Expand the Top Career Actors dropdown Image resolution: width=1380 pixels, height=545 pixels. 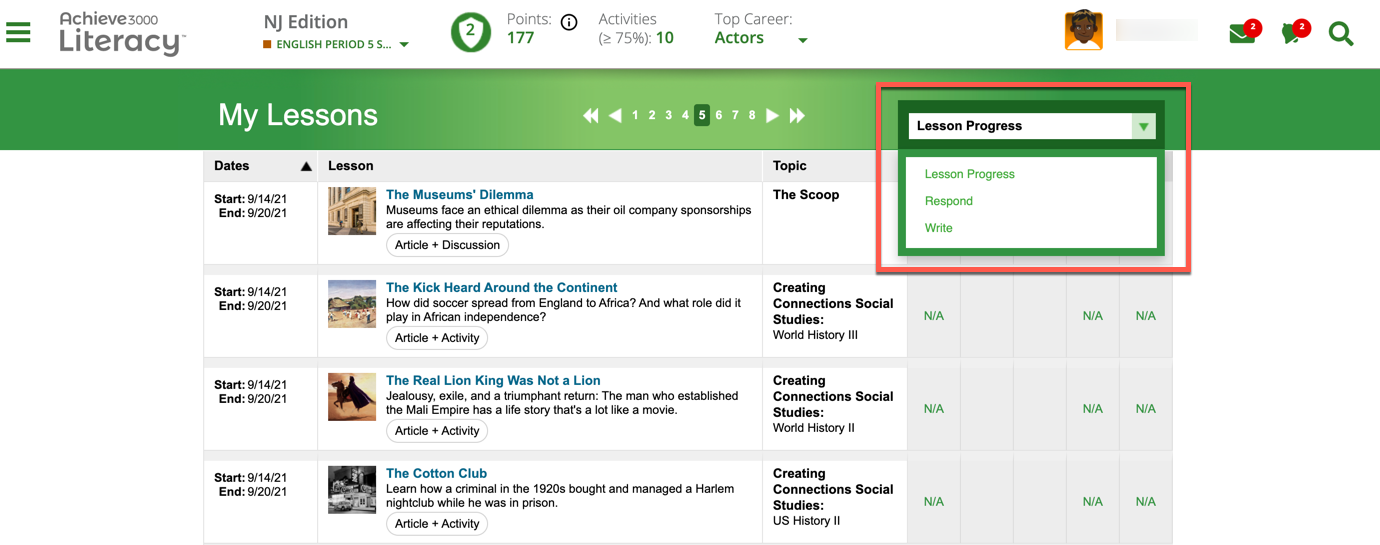click(802, 41)
